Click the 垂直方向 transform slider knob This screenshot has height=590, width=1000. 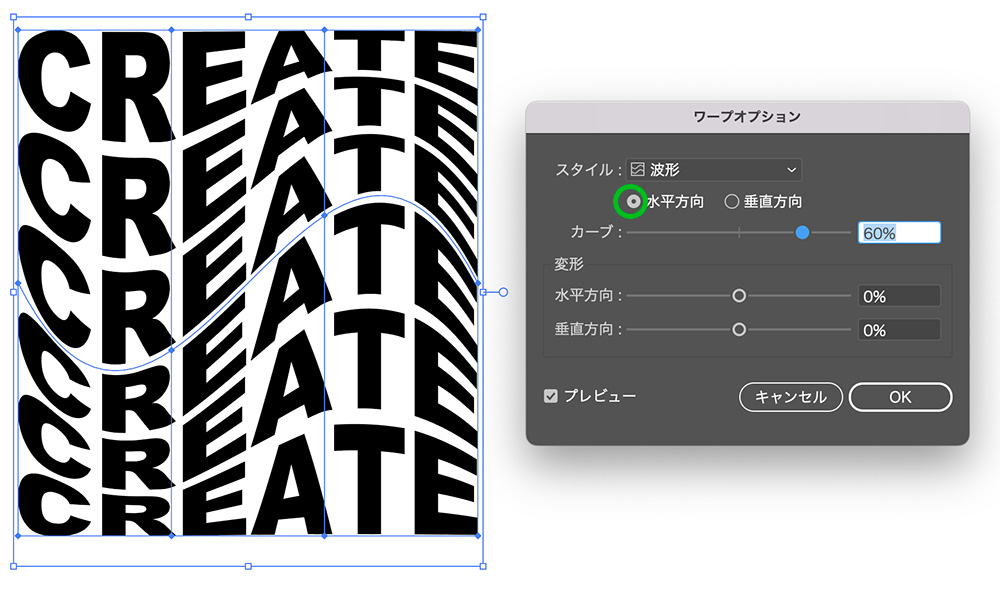tap(739, 329)
